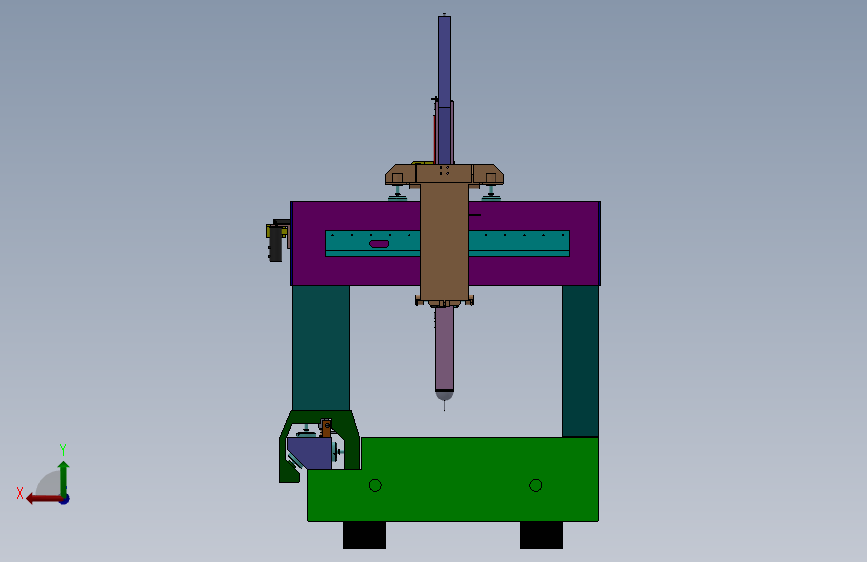Screen dimensions: 867x562
Task: Select the left dark teal support column
Action: [321, 348]
